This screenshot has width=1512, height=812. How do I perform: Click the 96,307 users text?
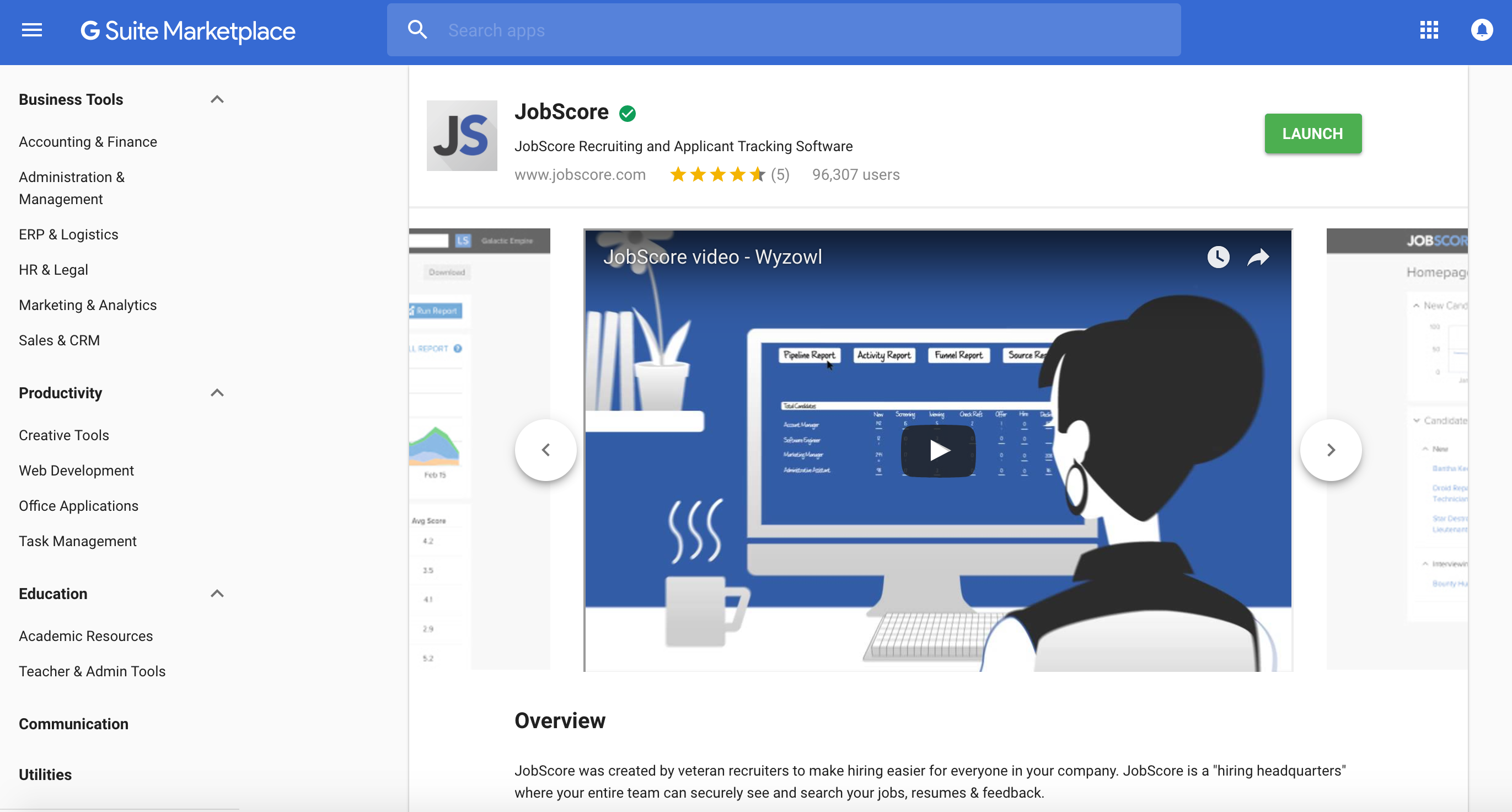(856, 174)
